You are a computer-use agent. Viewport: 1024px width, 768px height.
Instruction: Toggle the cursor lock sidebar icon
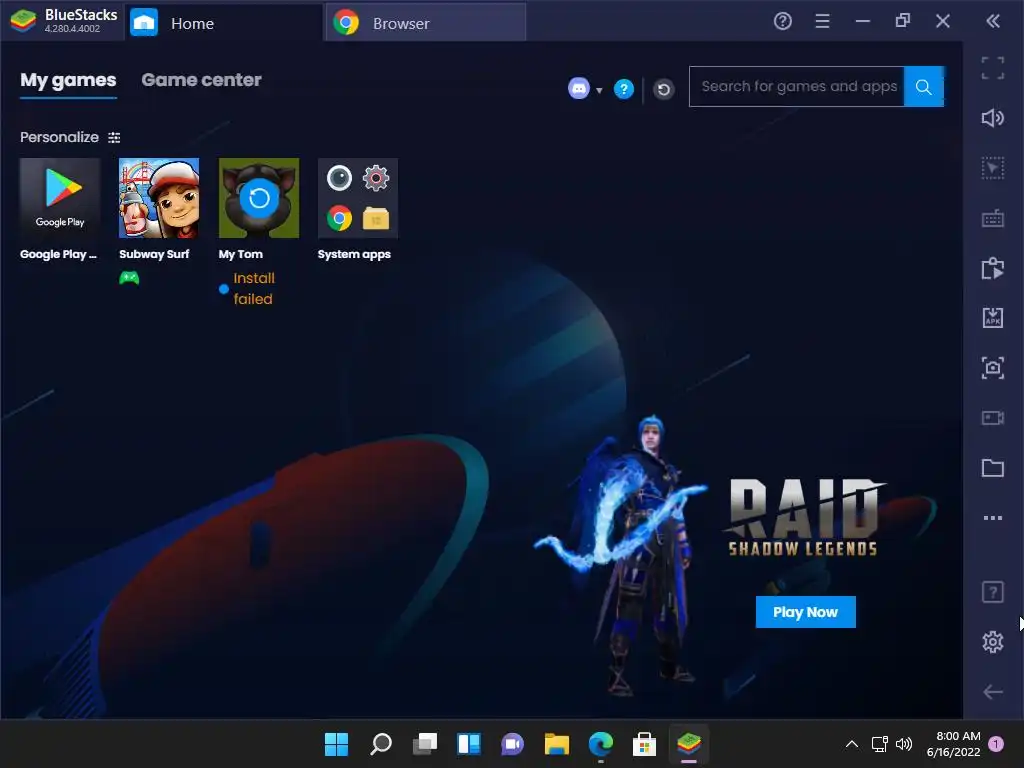[993, 168]
